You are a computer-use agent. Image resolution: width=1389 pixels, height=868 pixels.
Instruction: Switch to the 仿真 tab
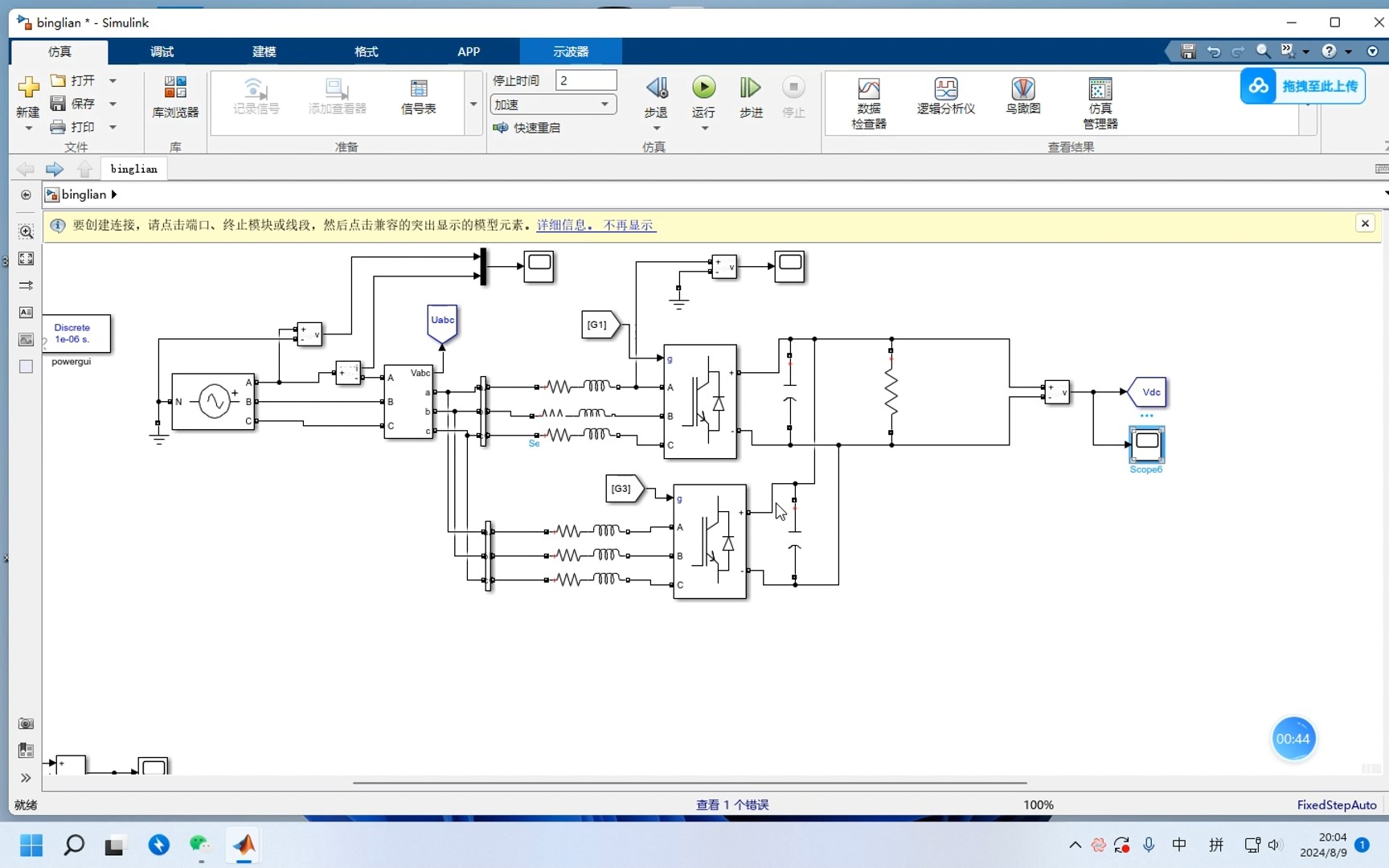59,51
